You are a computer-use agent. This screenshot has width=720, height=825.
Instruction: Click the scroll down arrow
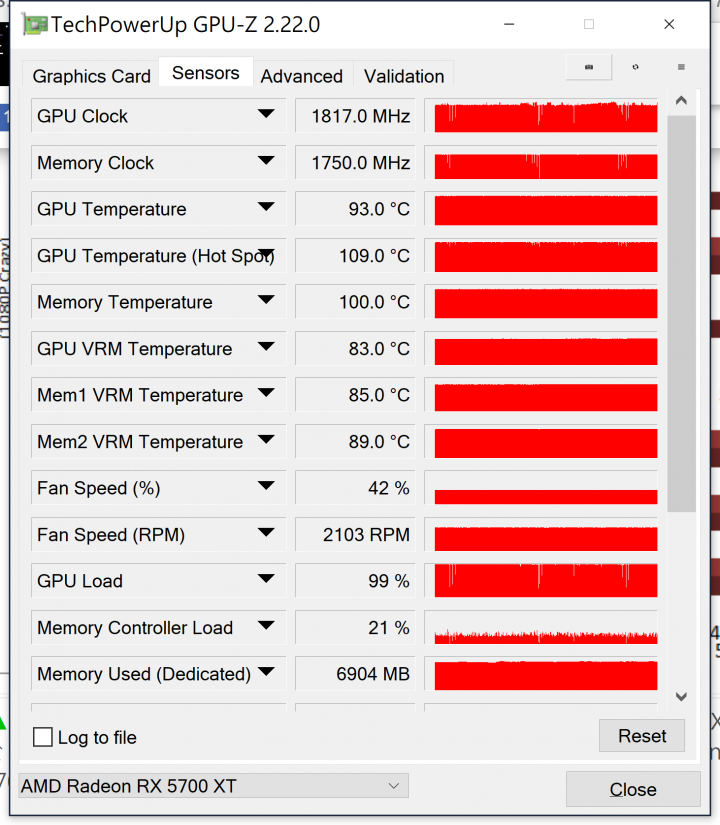681,697
